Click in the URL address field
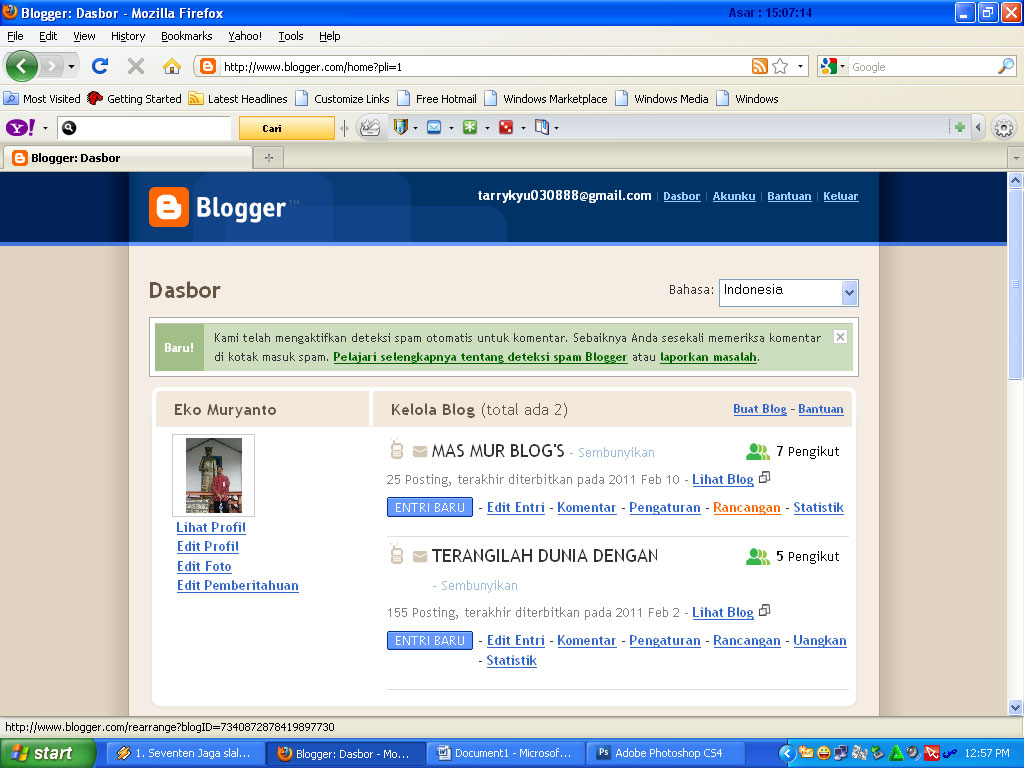This screenshot has width=1024, height=768. tap(483, 67)
